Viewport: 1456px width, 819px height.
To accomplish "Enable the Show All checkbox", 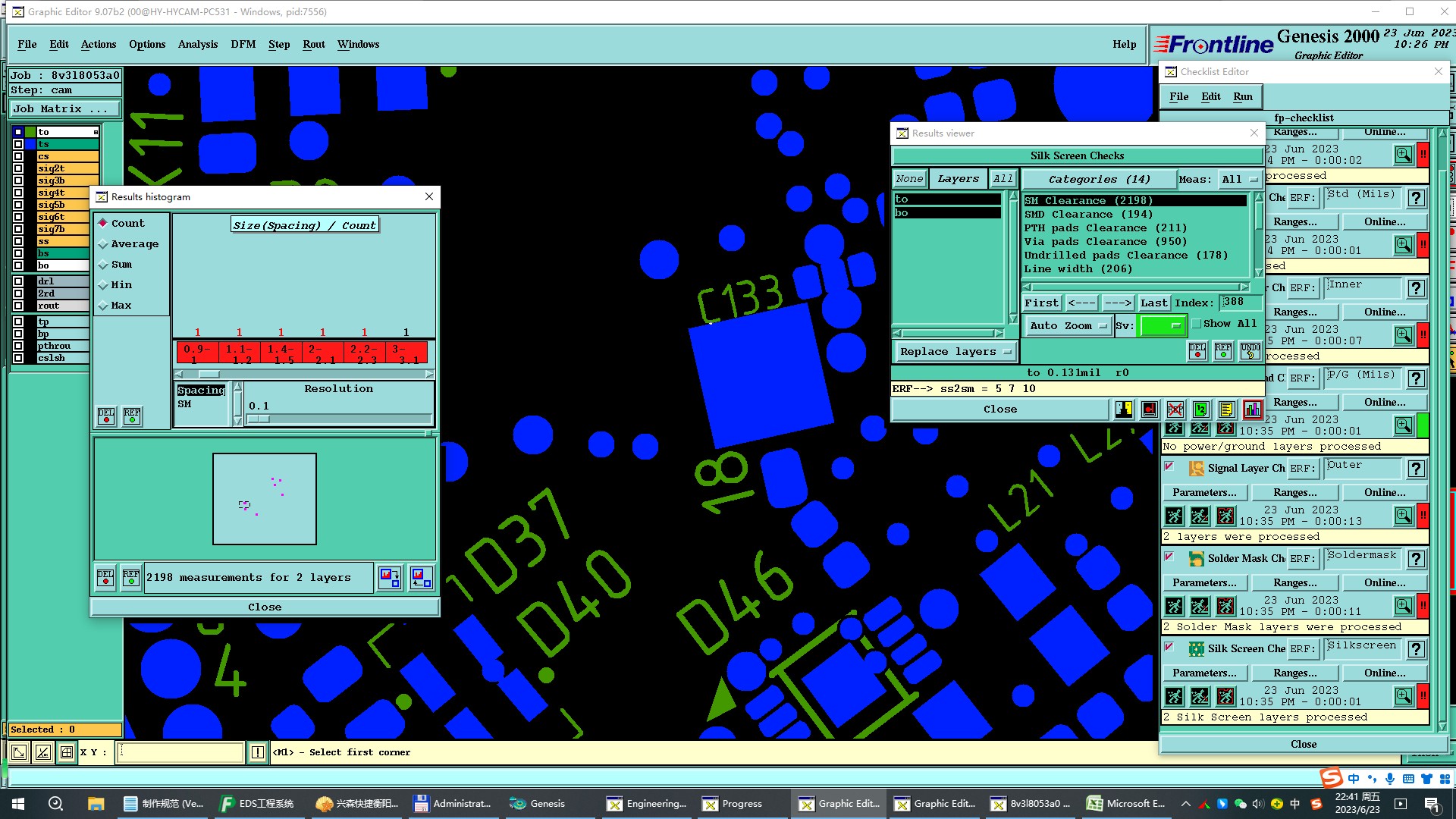I will click(1197, 324).
